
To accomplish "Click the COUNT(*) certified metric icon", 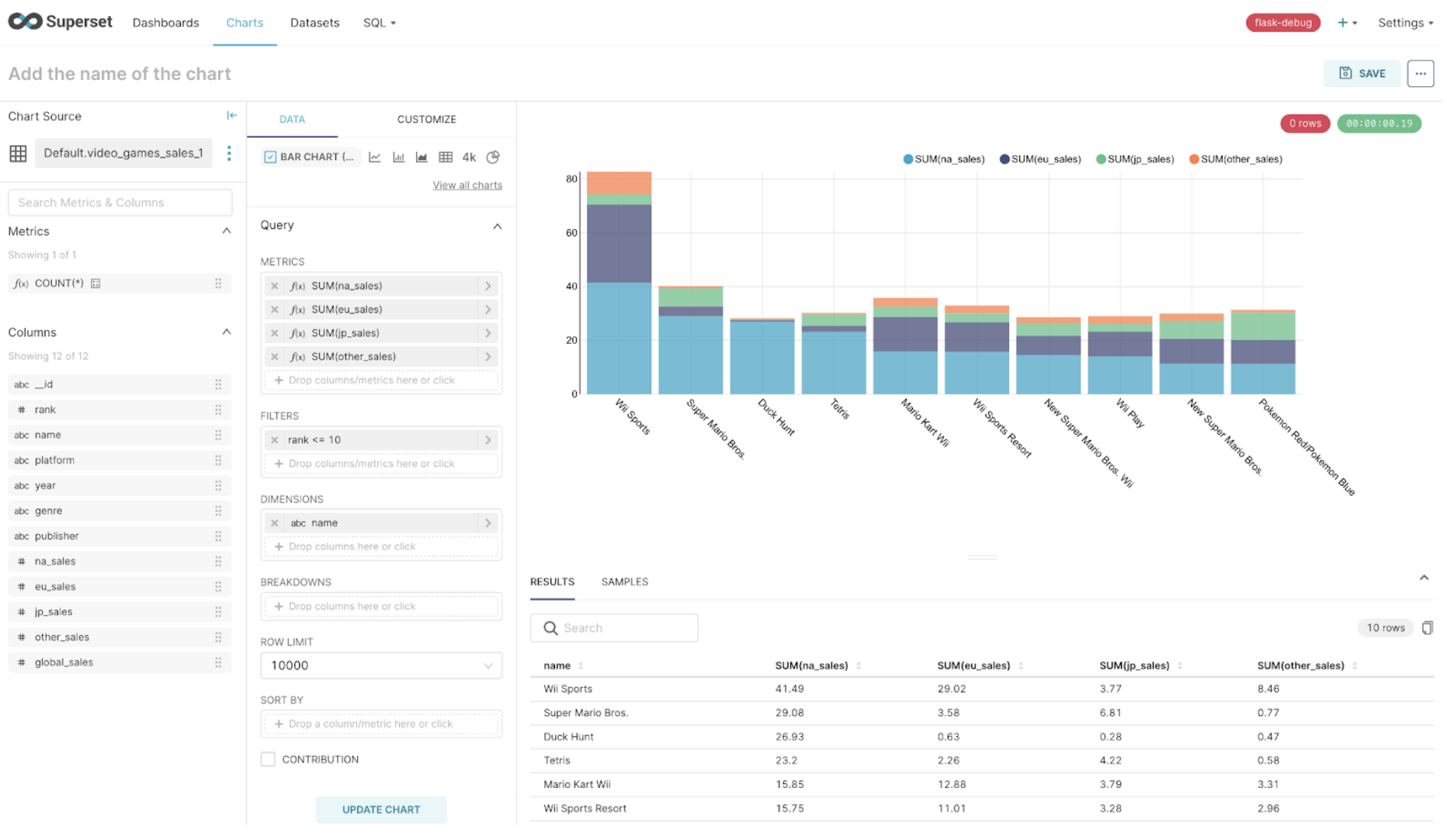I will tap(96, 283).
